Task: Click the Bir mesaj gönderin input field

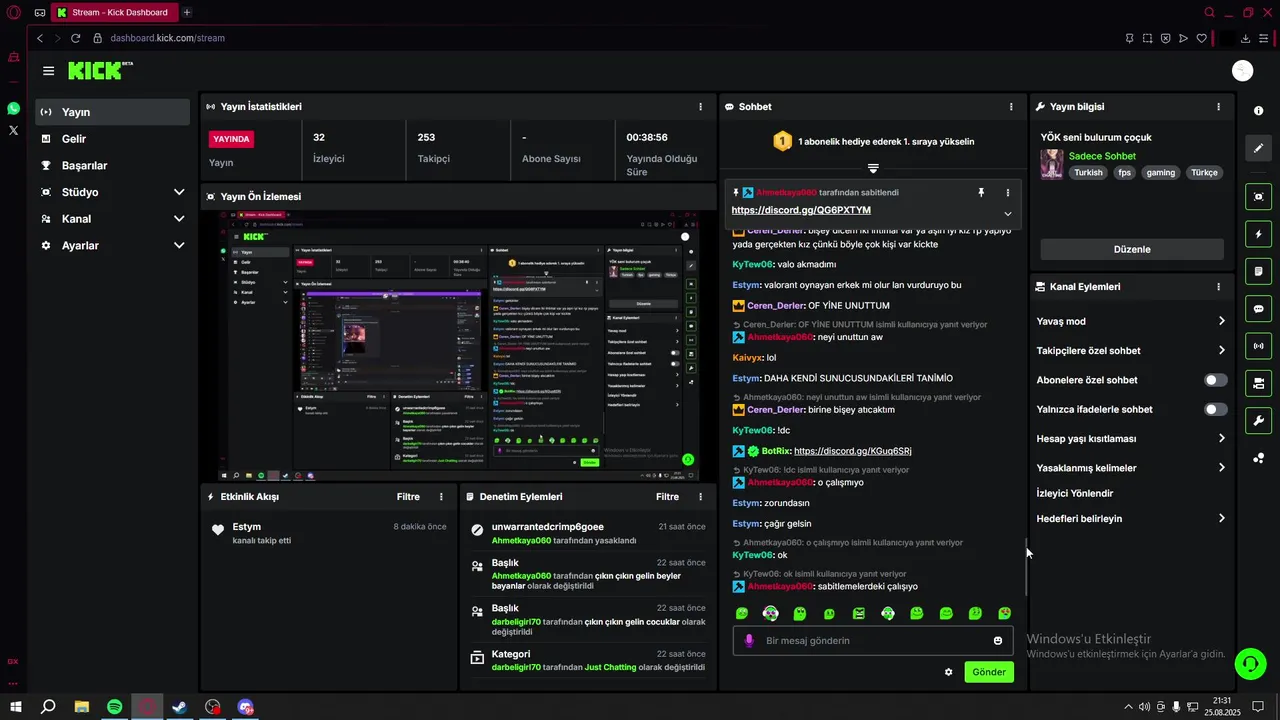Action: point(872,641)
